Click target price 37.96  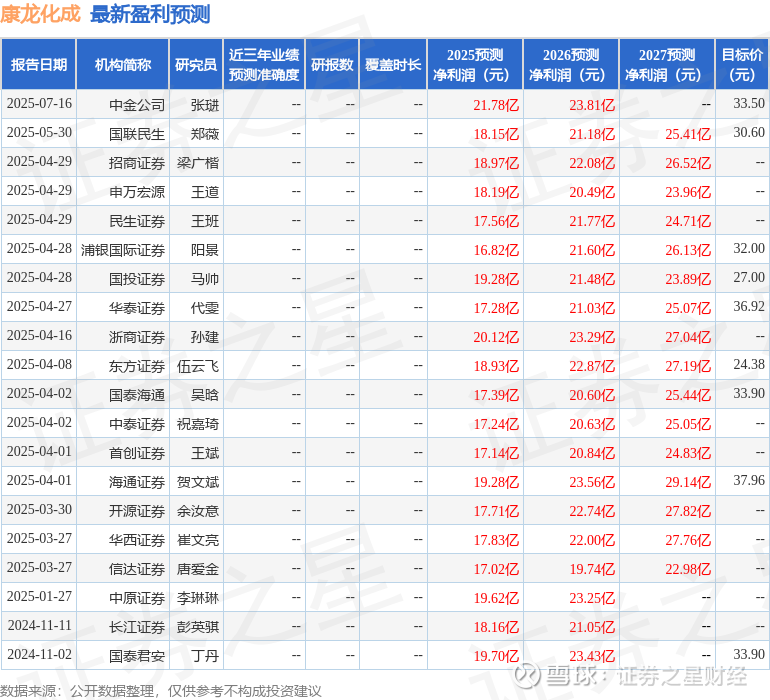(749, 480)
